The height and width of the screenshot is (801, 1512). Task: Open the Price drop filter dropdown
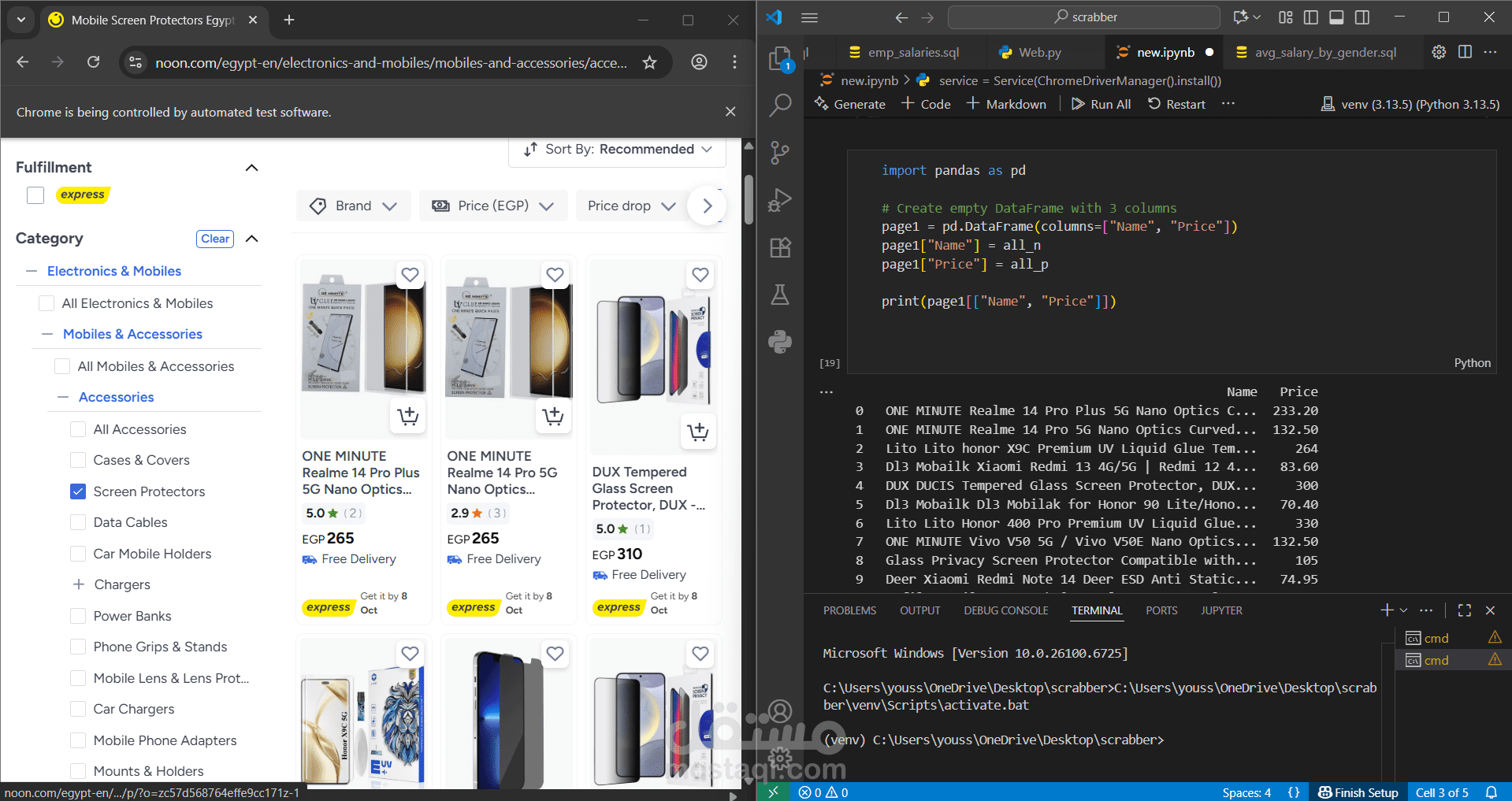(631, 206)
